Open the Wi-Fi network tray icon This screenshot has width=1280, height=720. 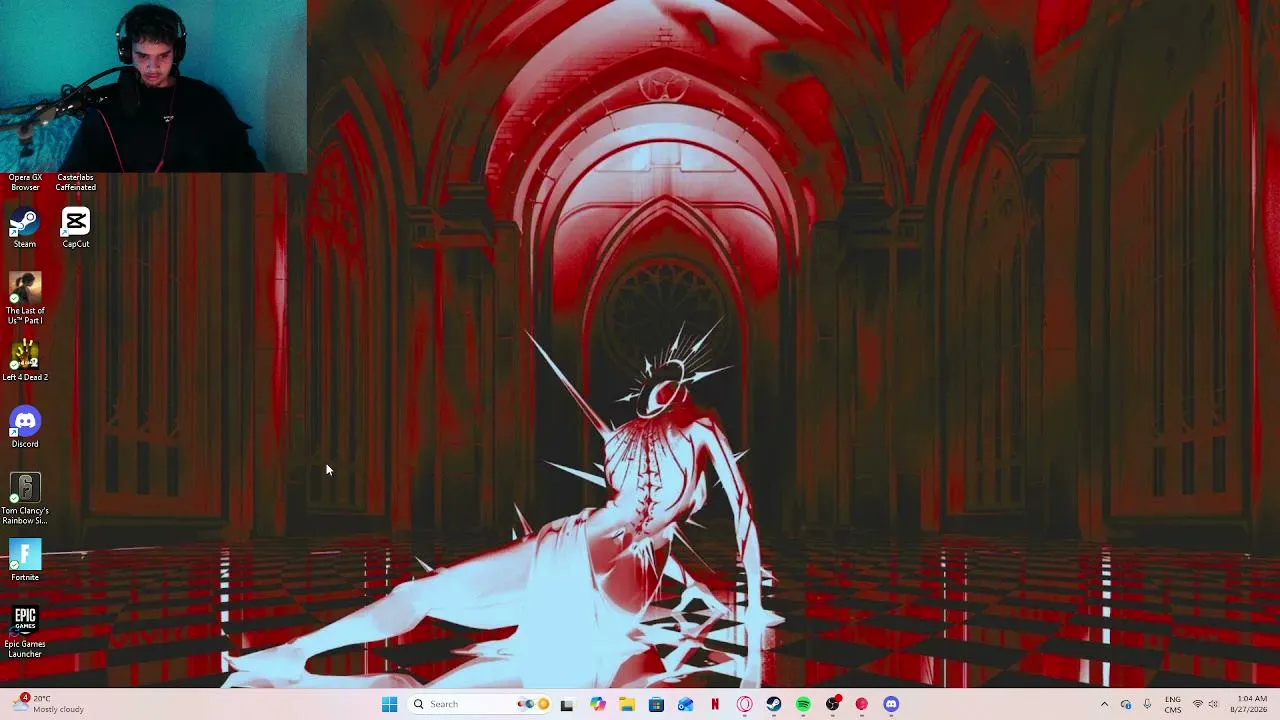1198,704
